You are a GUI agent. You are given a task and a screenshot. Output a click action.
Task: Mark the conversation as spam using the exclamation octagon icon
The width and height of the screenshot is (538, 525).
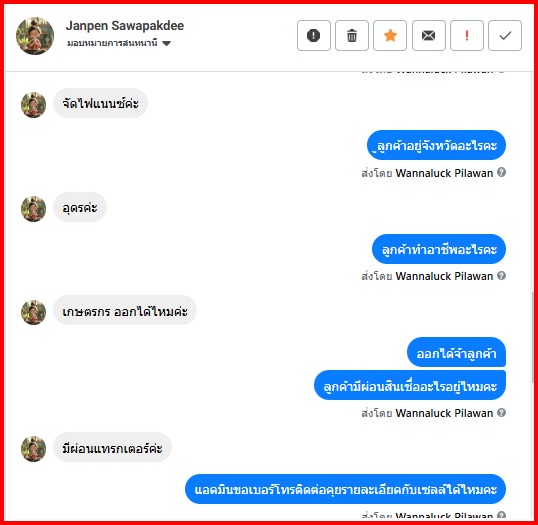click(x=314, y=35)
